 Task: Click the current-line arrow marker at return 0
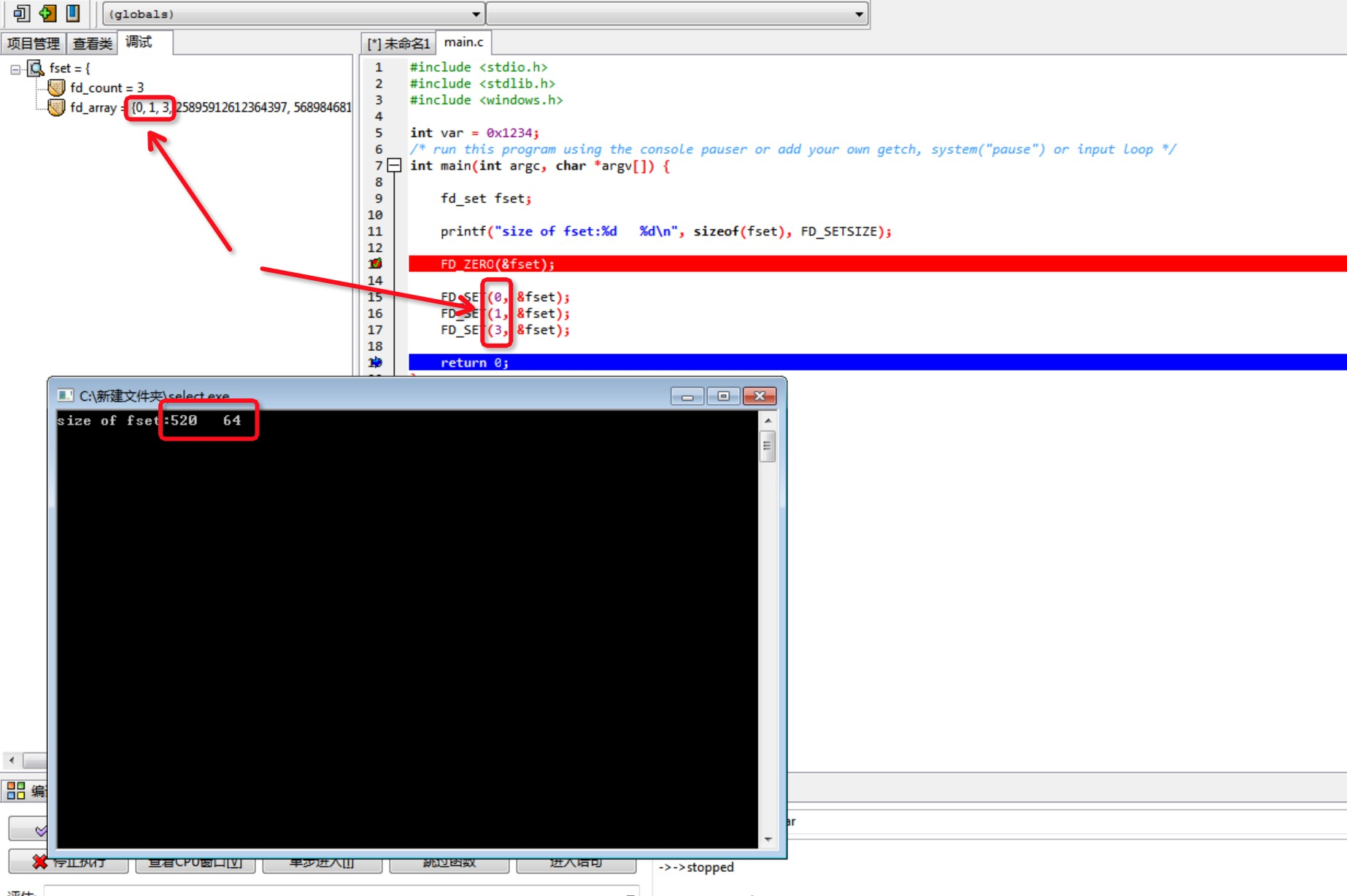pos(375,362)
